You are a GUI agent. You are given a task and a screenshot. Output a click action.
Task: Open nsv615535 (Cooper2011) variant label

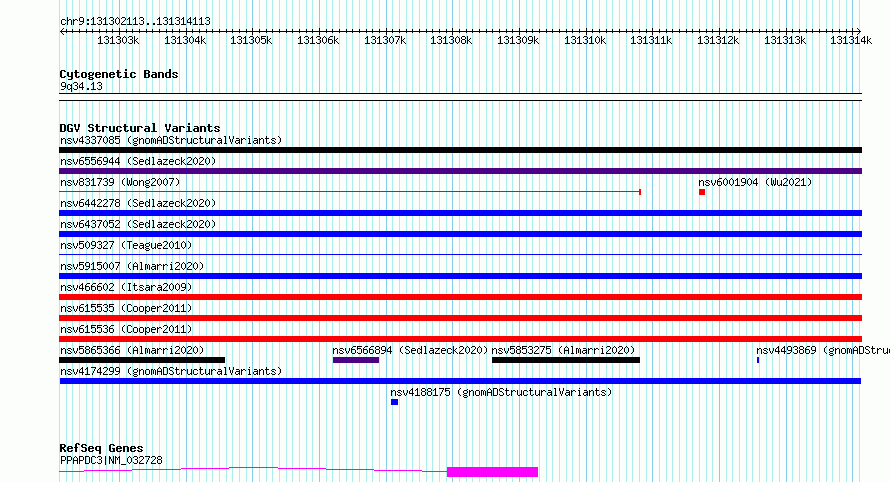(126, 308)
